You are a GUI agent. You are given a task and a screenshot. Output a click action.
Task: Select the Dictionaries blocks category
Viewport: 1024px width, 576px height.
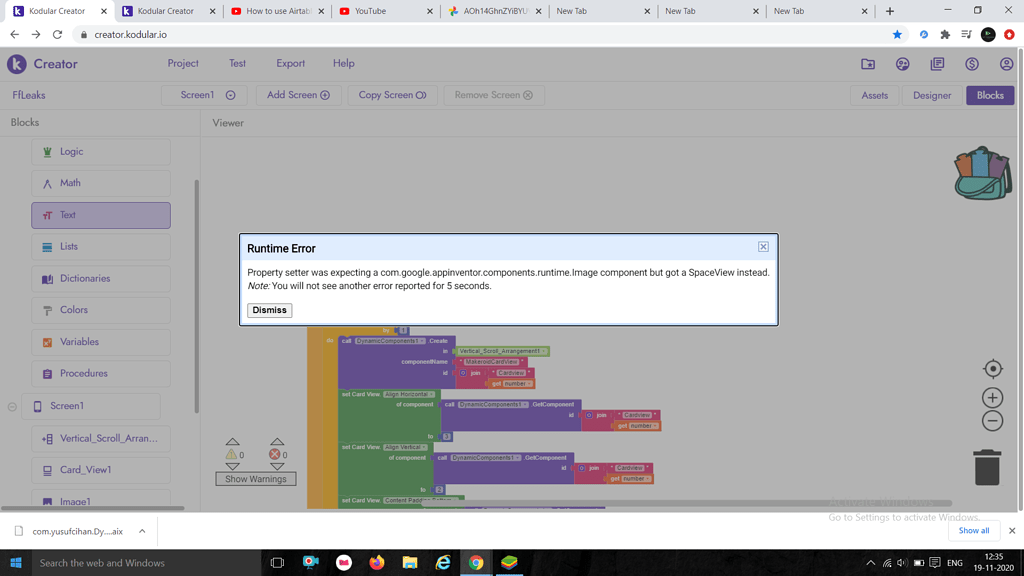(101, 279)
